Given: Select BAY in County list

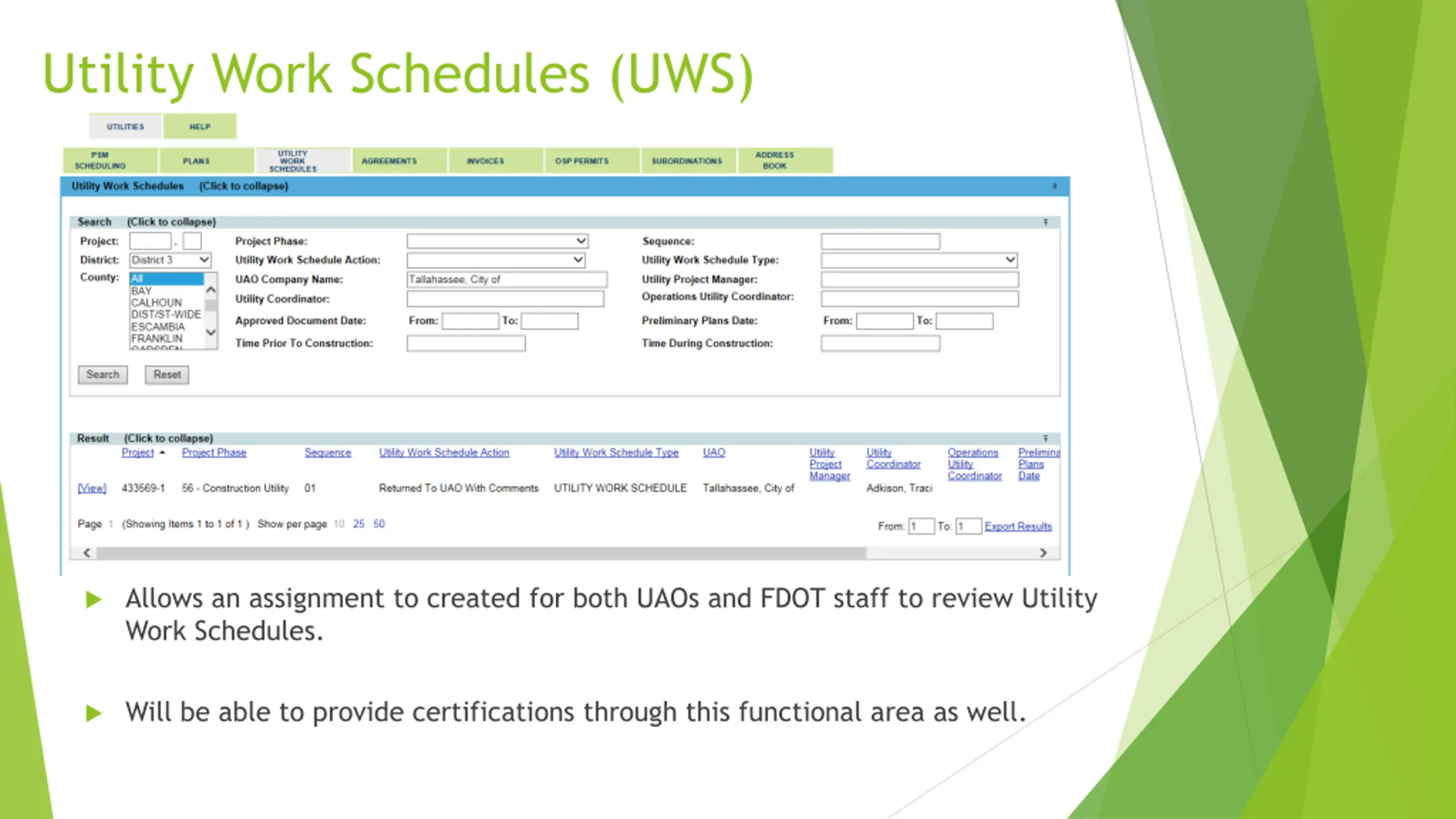Looking at the screenshot, I should coord(166,291).
